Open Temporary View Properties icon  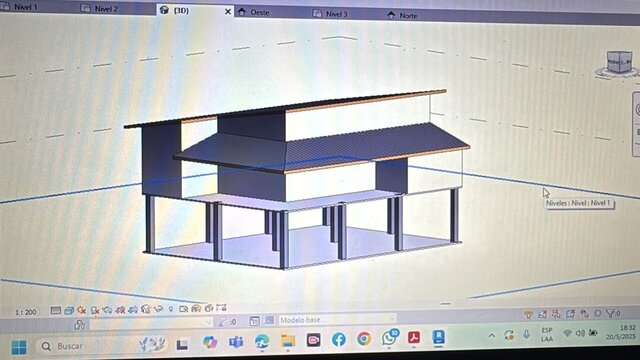click(x=184, y=309)
